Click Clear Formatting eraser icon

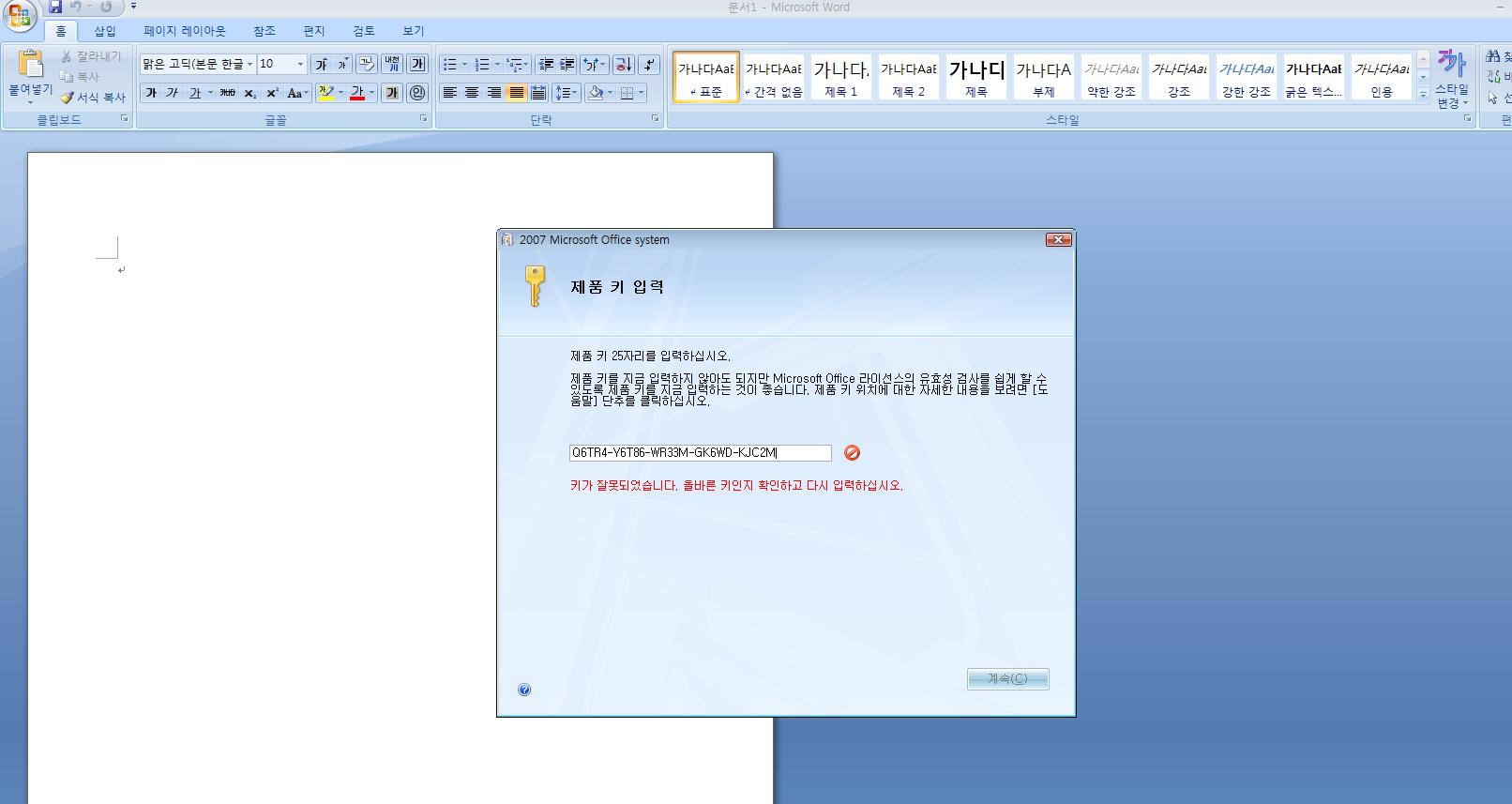(x=367, y=64)
